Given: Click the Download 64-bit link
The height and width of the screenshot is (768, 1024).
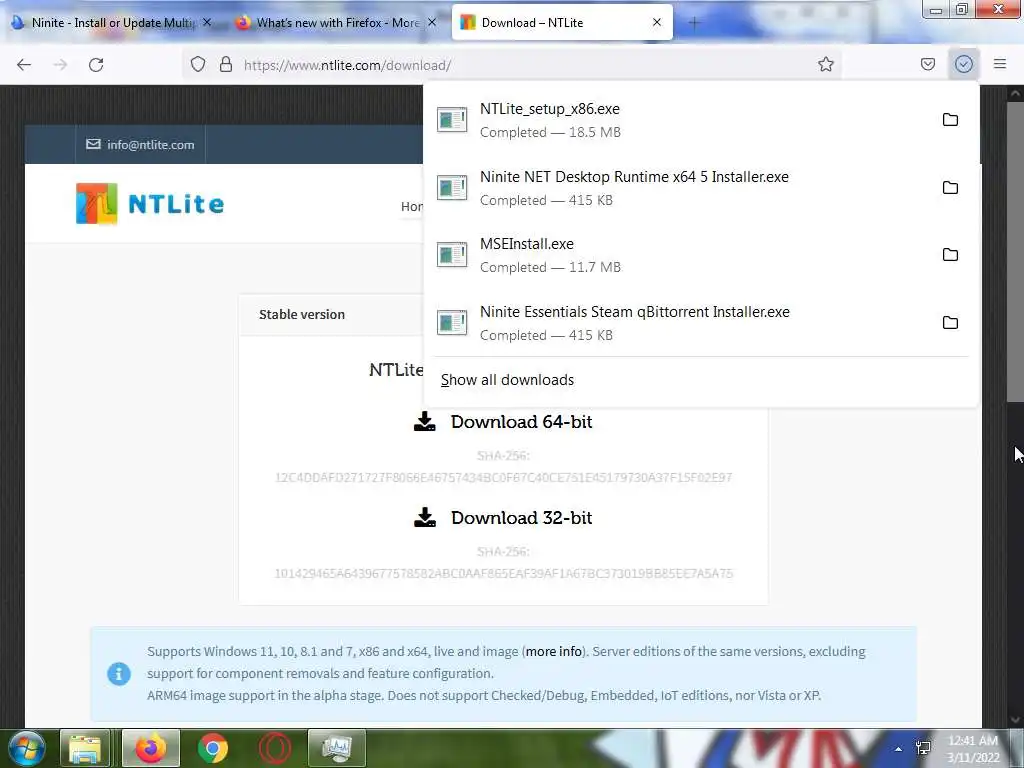Looking at the screenshot, I should click(x=503, y=422).
